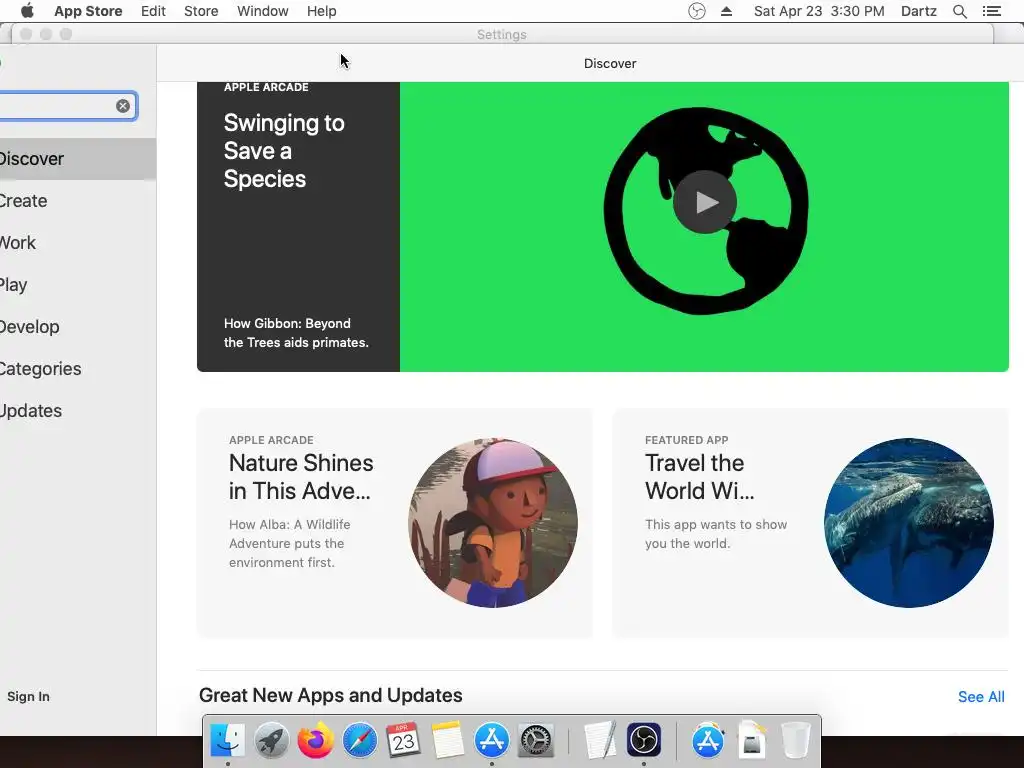Switch to OBS Studio in the Dock
Screen dimensions: 1024x768
[644, 740]
